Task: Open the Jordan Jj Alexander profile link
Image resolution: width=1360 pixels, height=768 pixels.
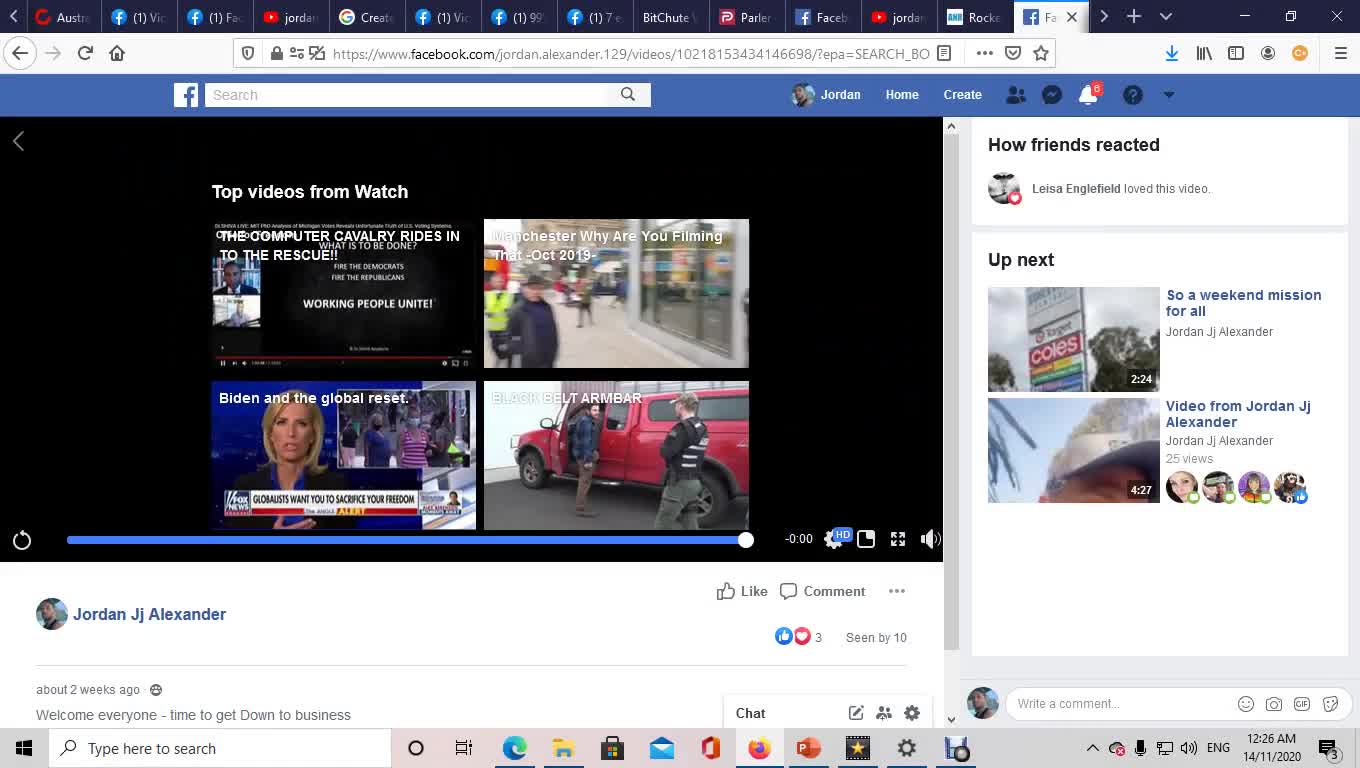Action: (x=149, y=614)
